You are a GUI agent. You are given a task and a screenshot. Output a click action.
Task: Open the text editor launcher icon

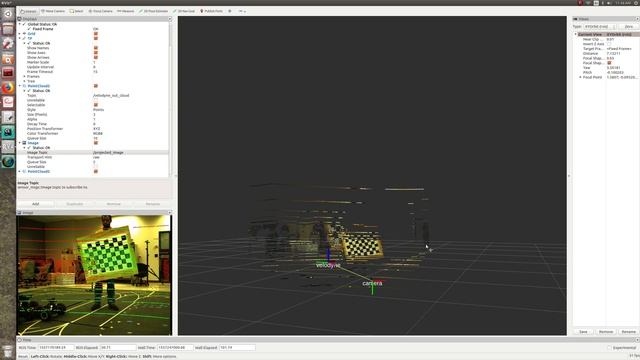point(8,117)
